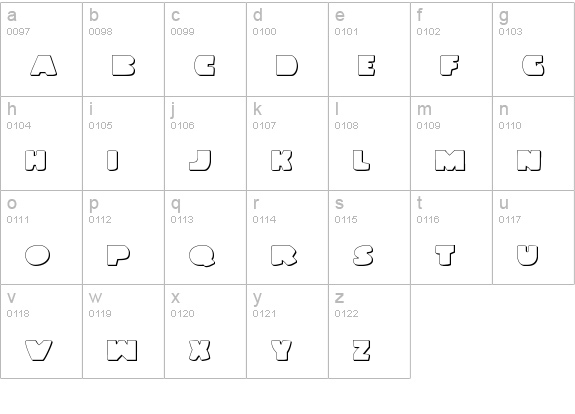Choose the M glyph in cell 0109
The height and width of the screenshot is (414, 575).
pyautogui.click(x=450, y=160)
